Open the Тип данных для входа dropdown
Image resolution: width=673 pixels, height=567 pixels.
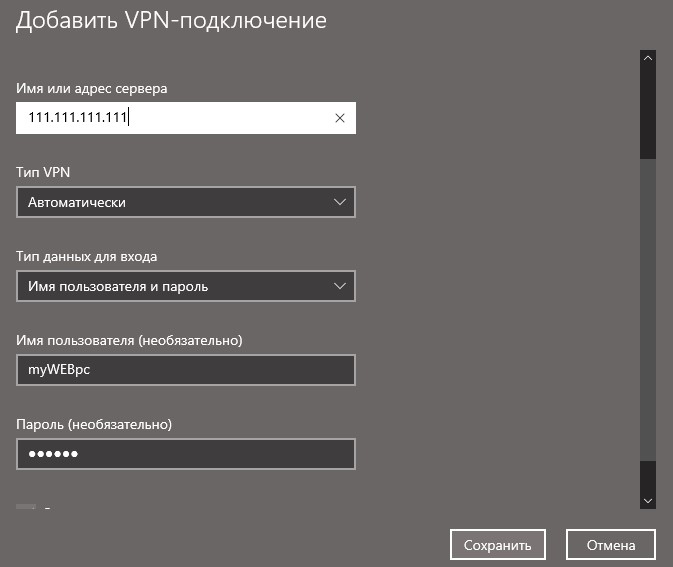tap(186, 286)
